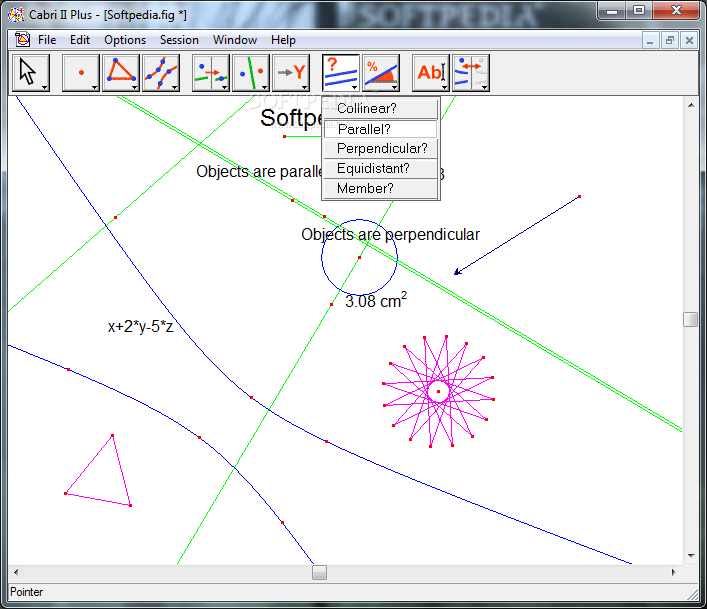Click the Pointer status bar text
This screenshot has width=707, height=609.
point(27,592)
